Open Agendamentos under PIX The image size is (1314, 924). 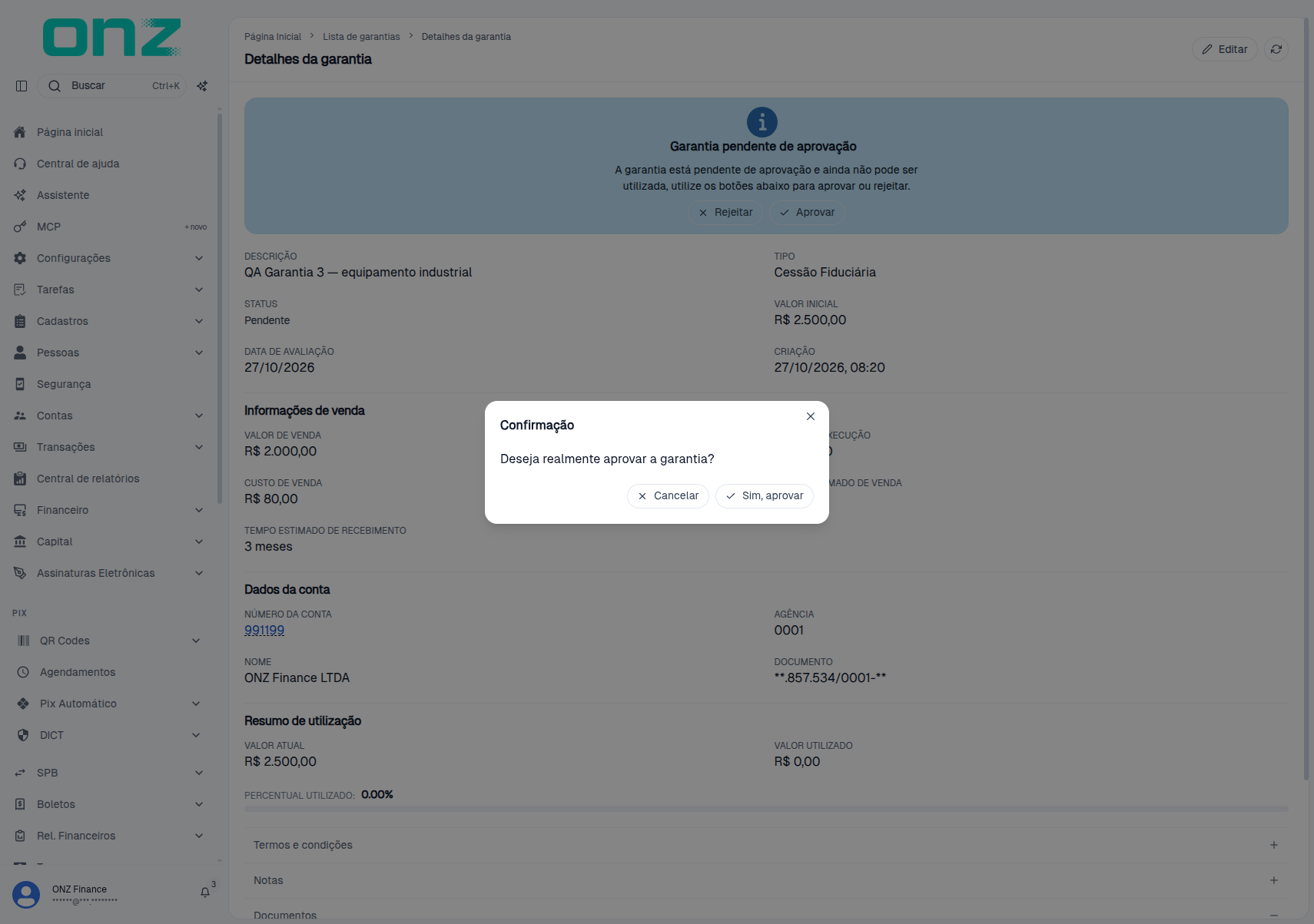tap(110, 672)
